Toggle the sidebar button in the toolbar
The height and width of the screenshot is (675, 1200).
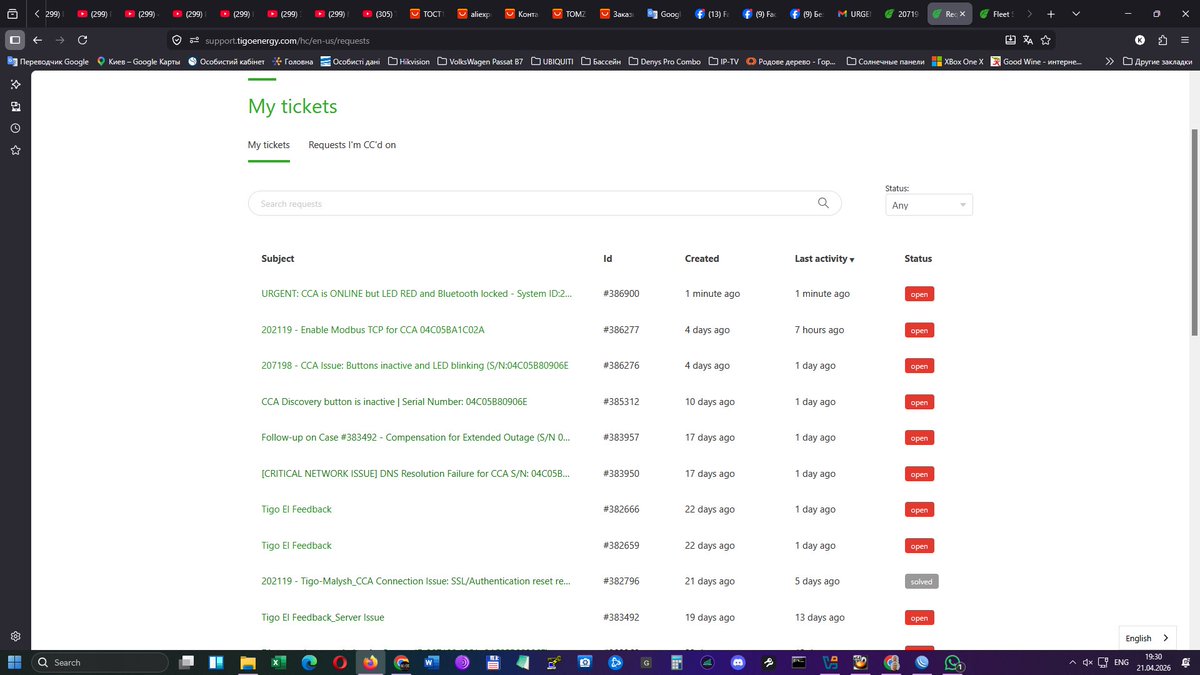[15, 40]
